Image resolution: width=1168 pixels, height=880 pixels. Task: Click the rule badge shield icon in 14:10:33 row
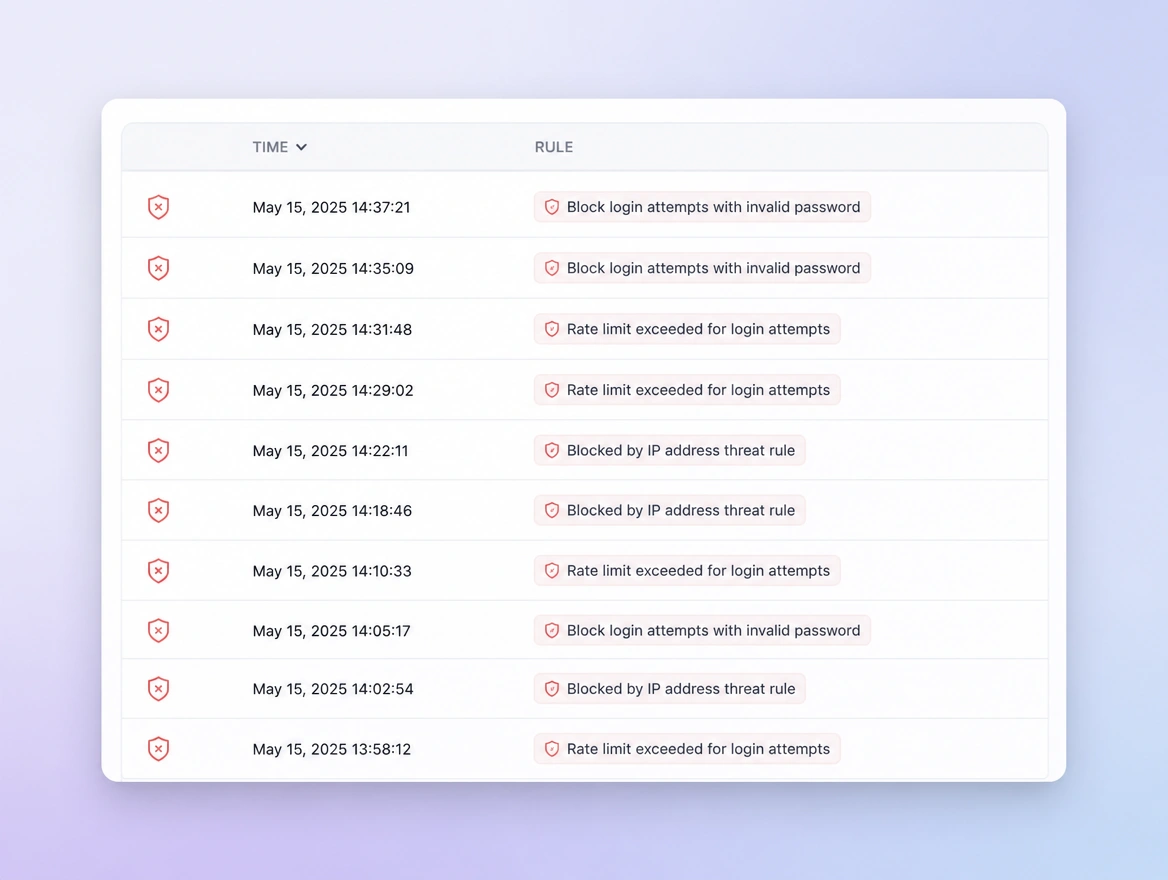click(551, 571)
